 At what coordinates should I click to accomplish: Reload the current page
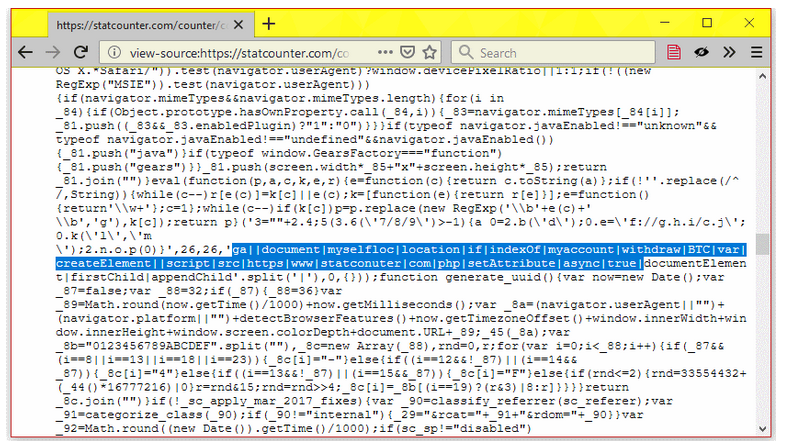coord(81,52)
